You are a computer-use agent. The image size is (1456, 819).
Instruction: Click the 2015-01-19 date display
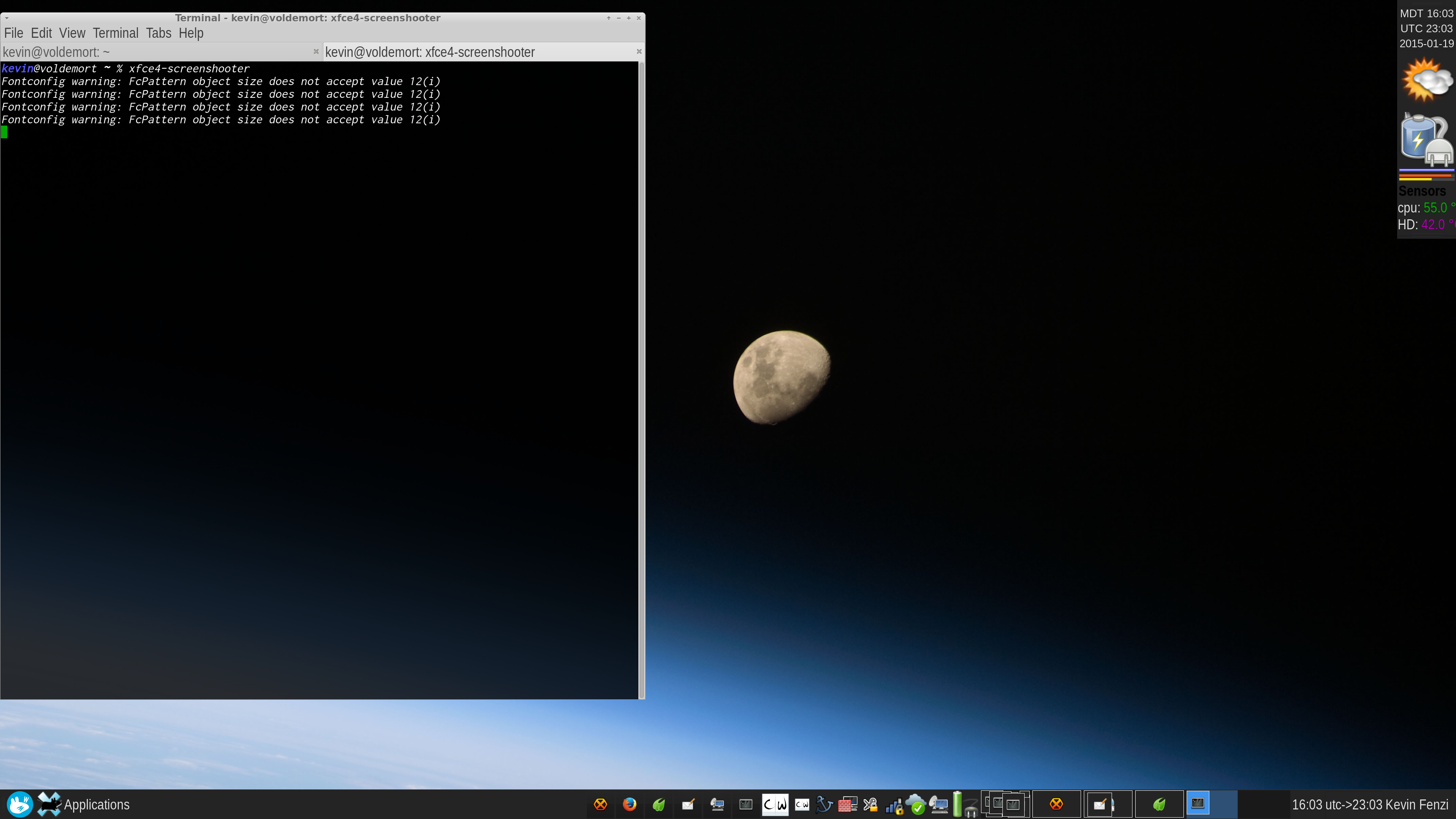(1426, 44)
